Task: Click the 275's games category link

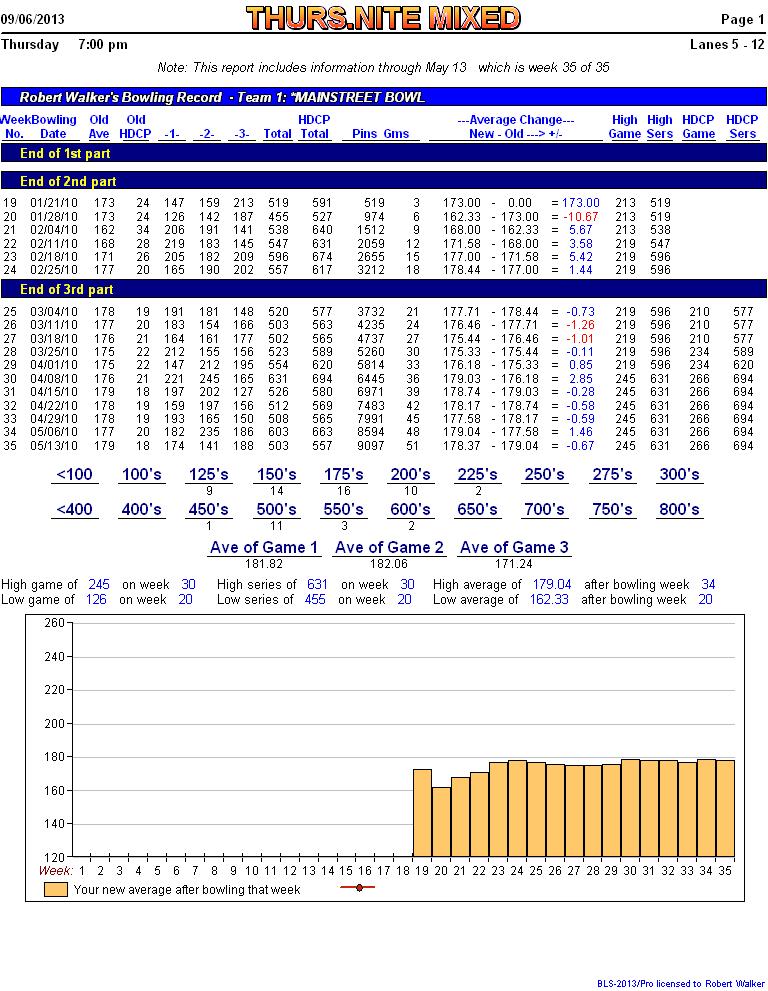Action: click(x=612, y=475)
